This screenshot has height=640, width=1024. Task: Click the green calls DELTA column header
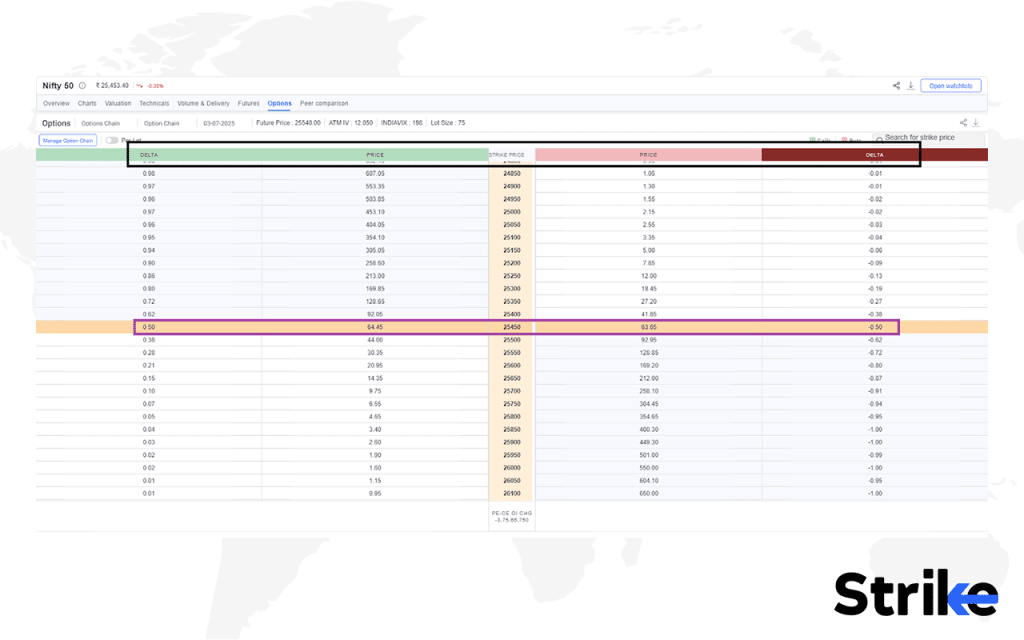click(149, 155)
